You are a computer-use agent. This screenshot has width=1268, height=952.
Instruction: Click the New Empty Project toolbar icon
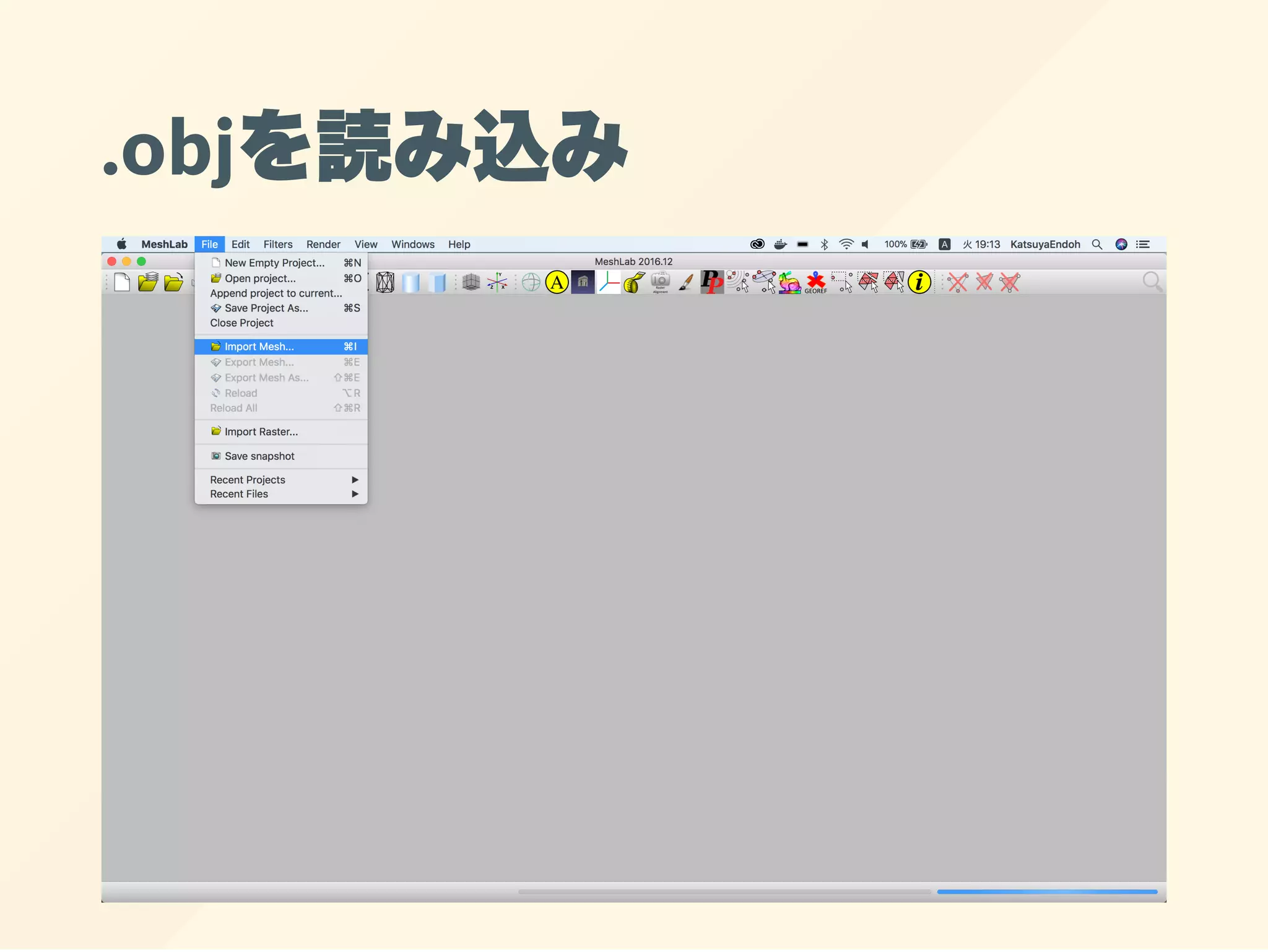pyautogui.click(x=122, y=282)
